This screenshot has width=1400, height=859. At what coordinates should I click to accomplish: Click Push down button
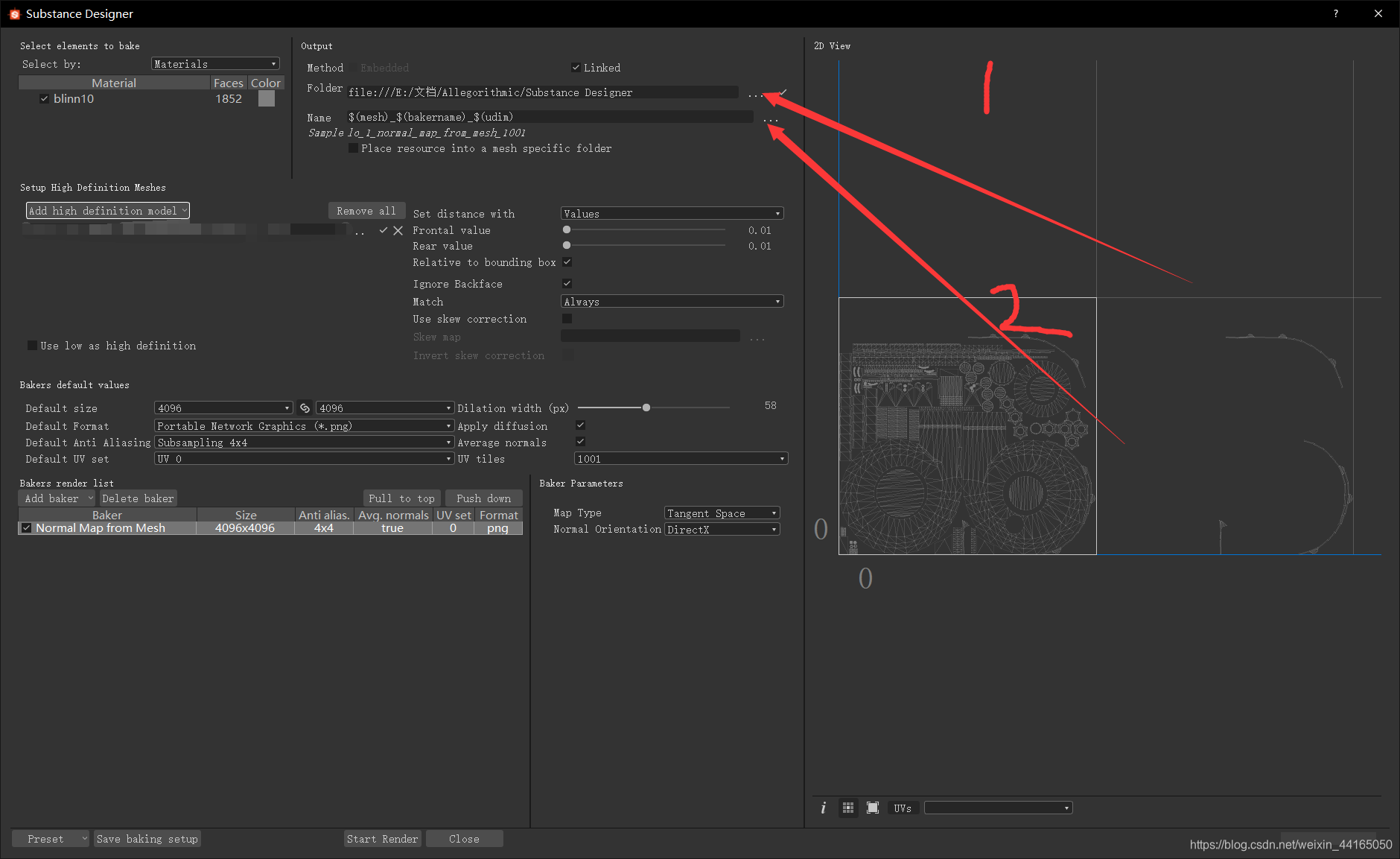click(484, 498)
